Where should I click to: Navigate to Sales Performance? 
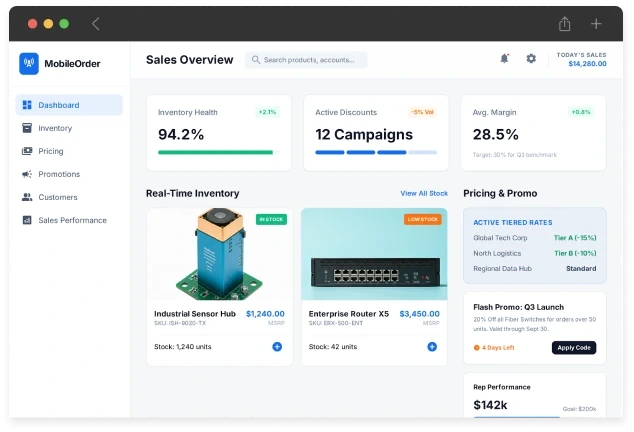[x=69, y=220]
